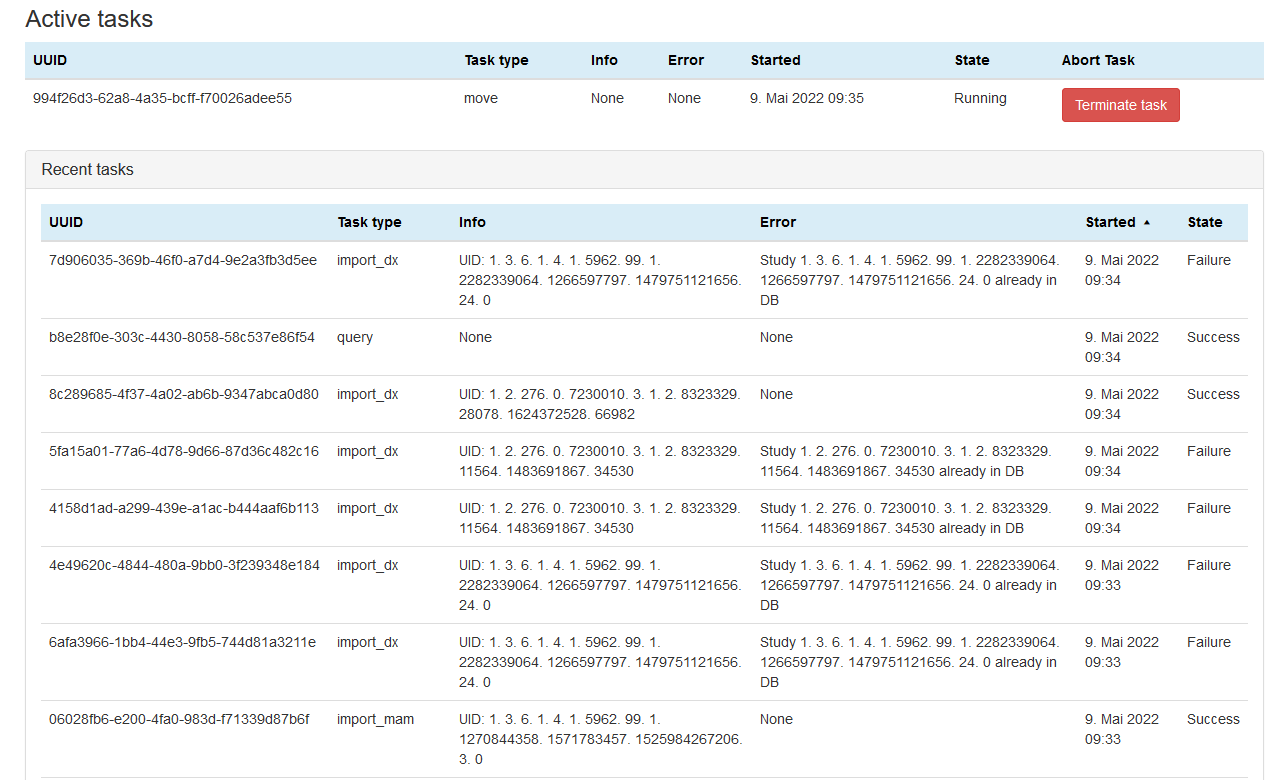Sort recent tasks by State header

1204,222
